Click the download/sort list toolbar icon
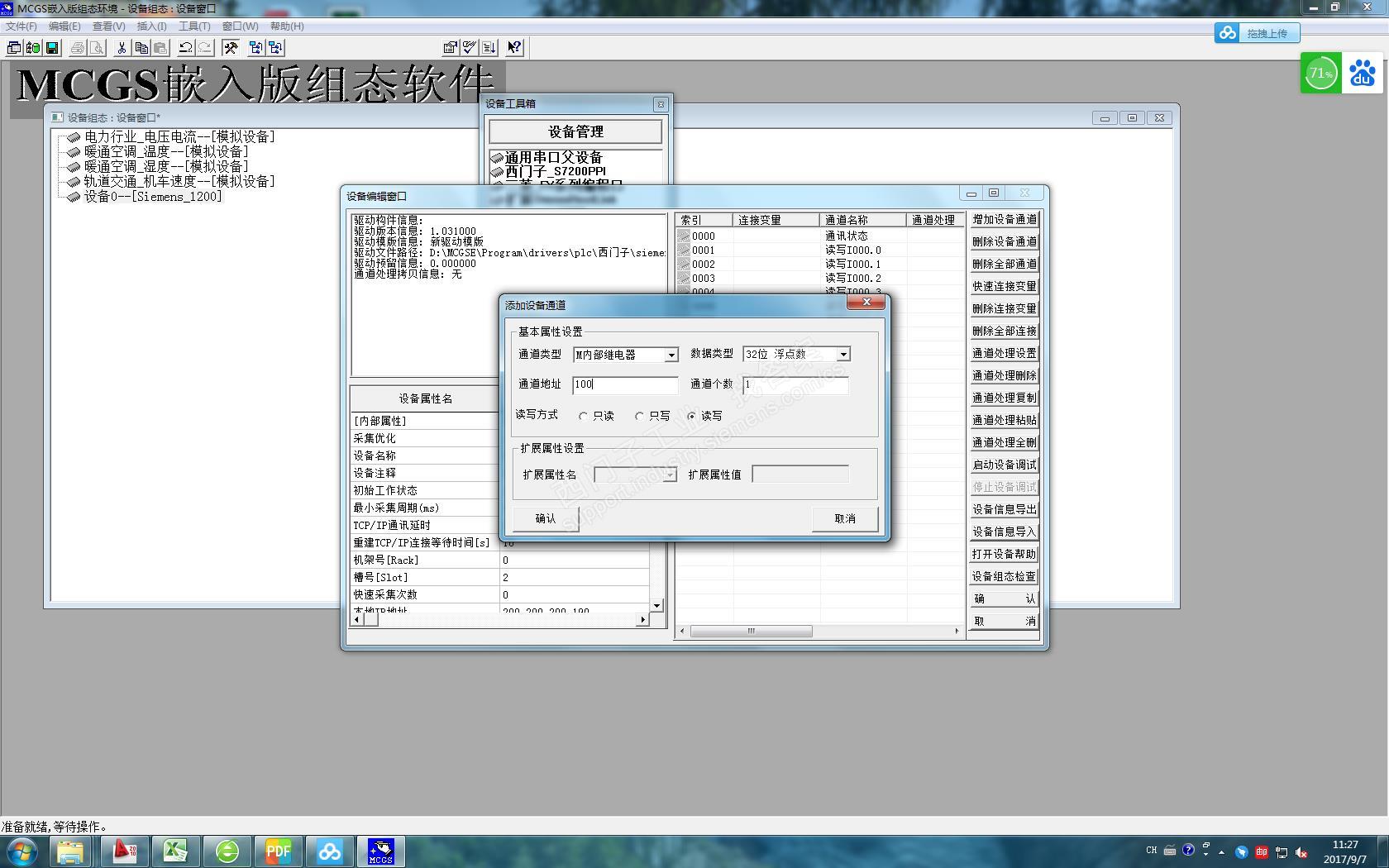The image size is (1389, 868). (489, 48)
